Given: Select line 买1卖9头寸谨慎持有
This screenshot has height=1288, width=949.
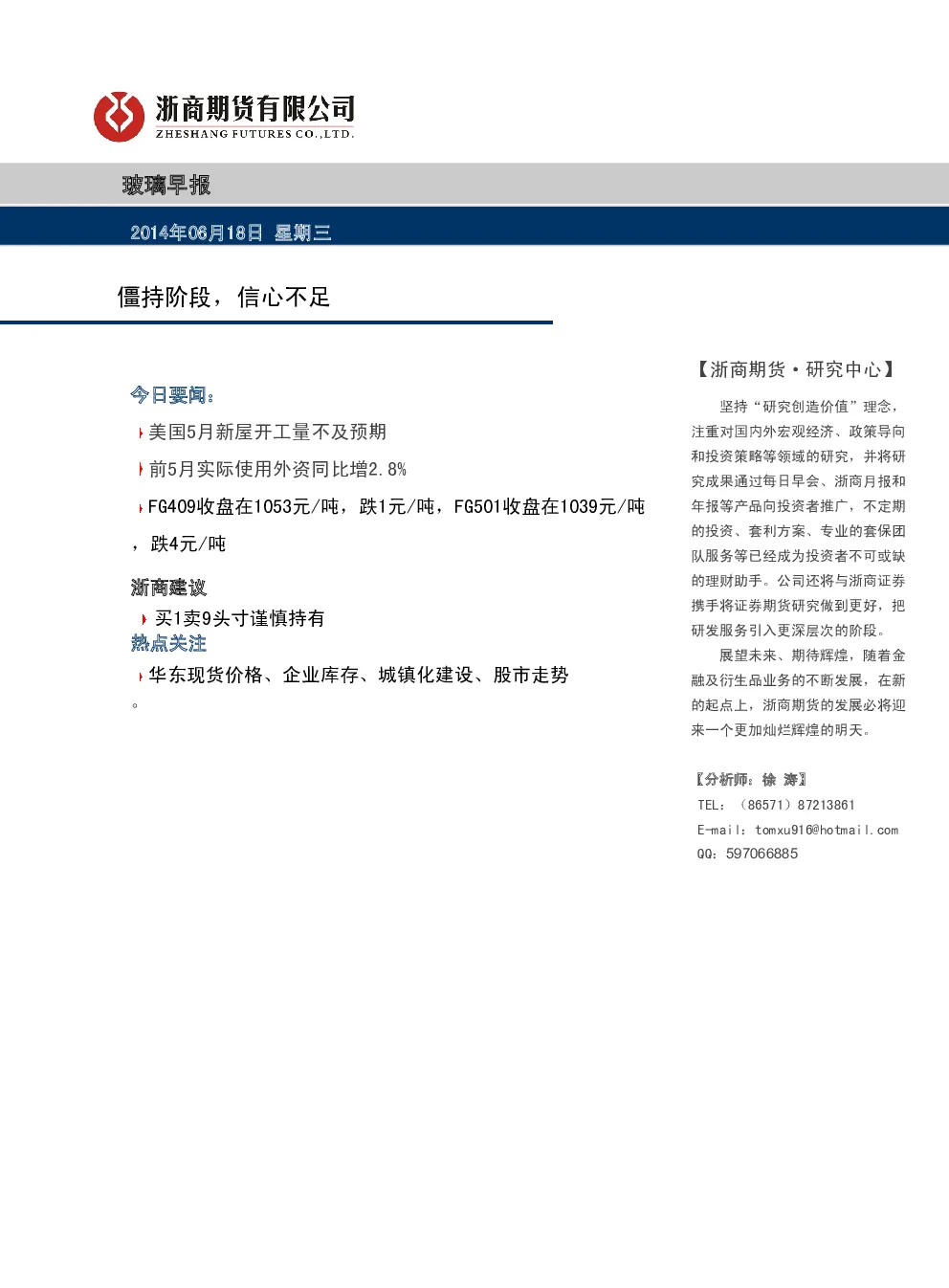Looking at the screenshot, I should pos(239,619).
